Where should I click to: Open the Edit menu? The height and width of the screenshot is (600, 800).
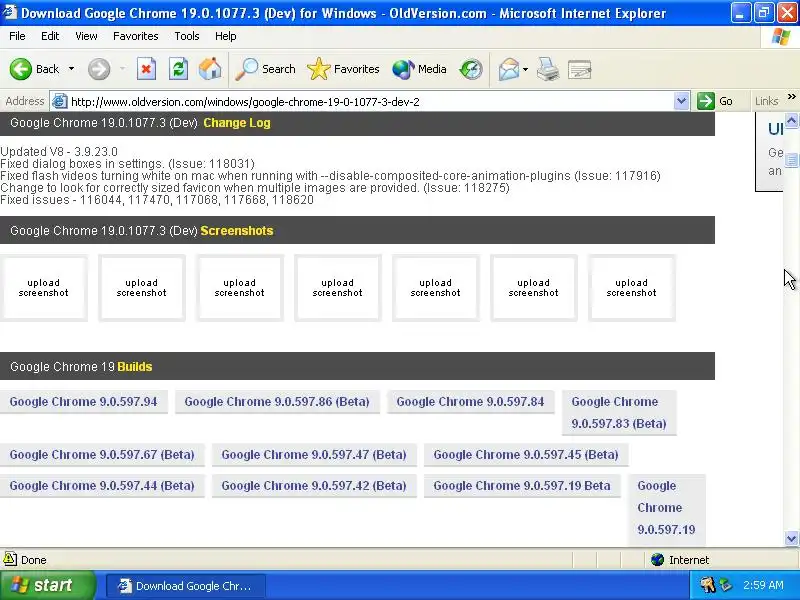pyautogui.click(x=50, y=36)
